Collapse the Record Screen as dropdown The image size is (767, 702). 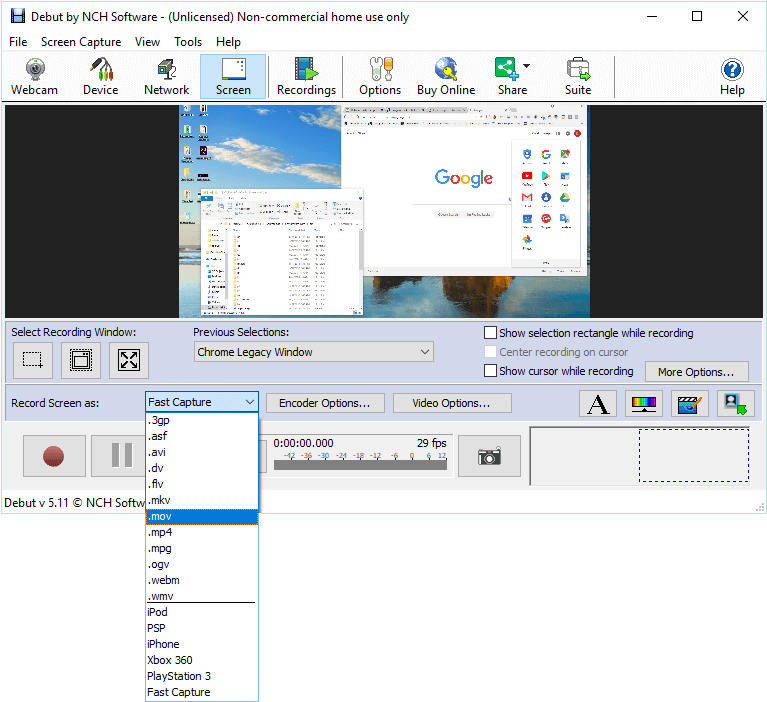(x=202, y=402)
